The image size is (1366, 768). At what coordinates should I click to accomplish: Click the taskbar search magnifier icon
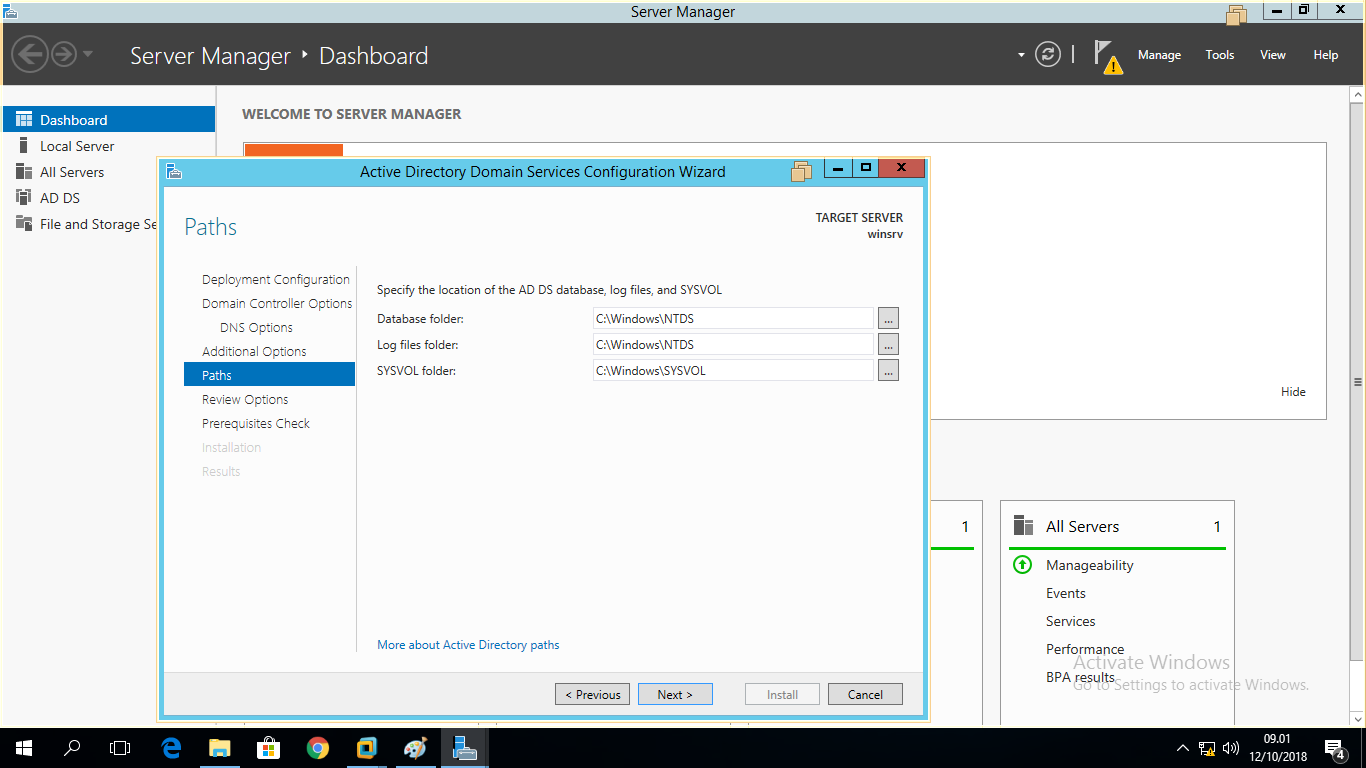pos(72,747)
